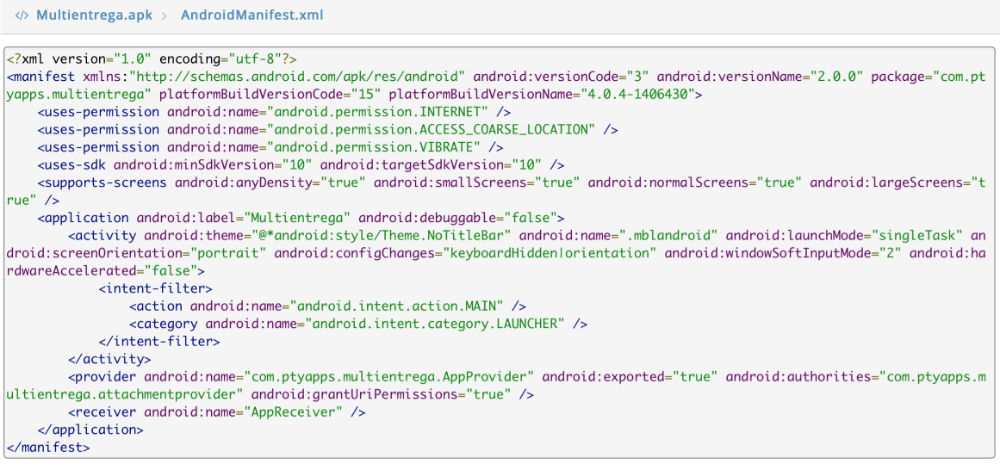Open the Multientrega.apk breadcrumb link

[90, 17]
